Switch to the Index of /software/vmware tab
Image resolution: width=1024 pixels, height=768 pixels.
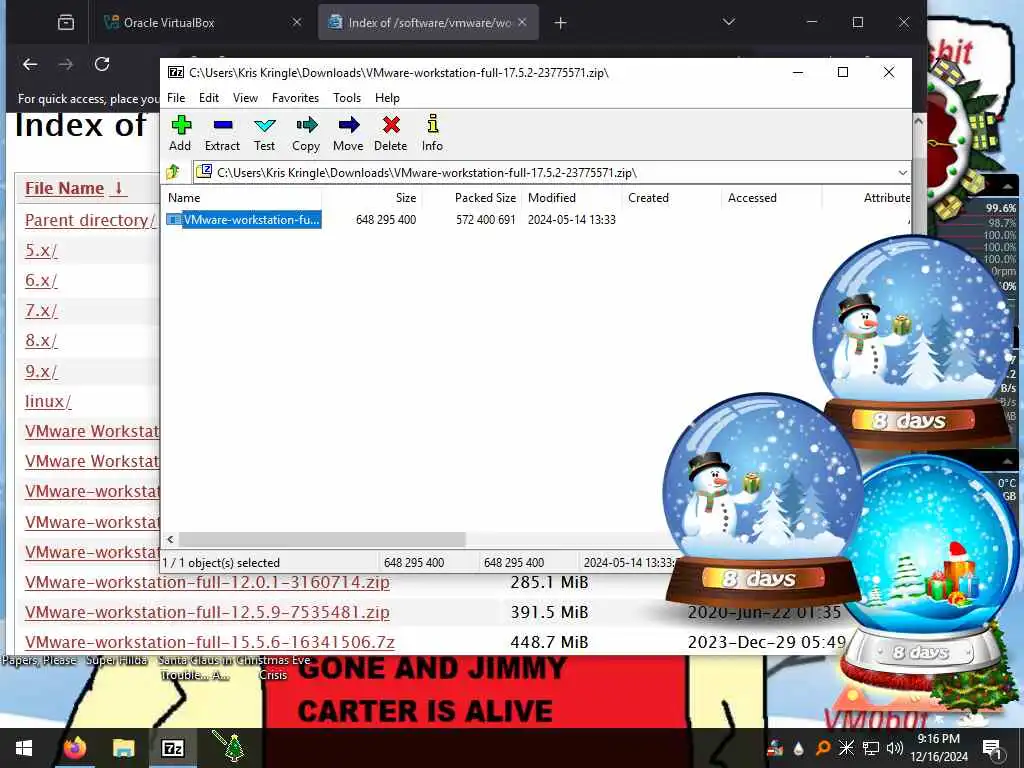coord(429,23)
